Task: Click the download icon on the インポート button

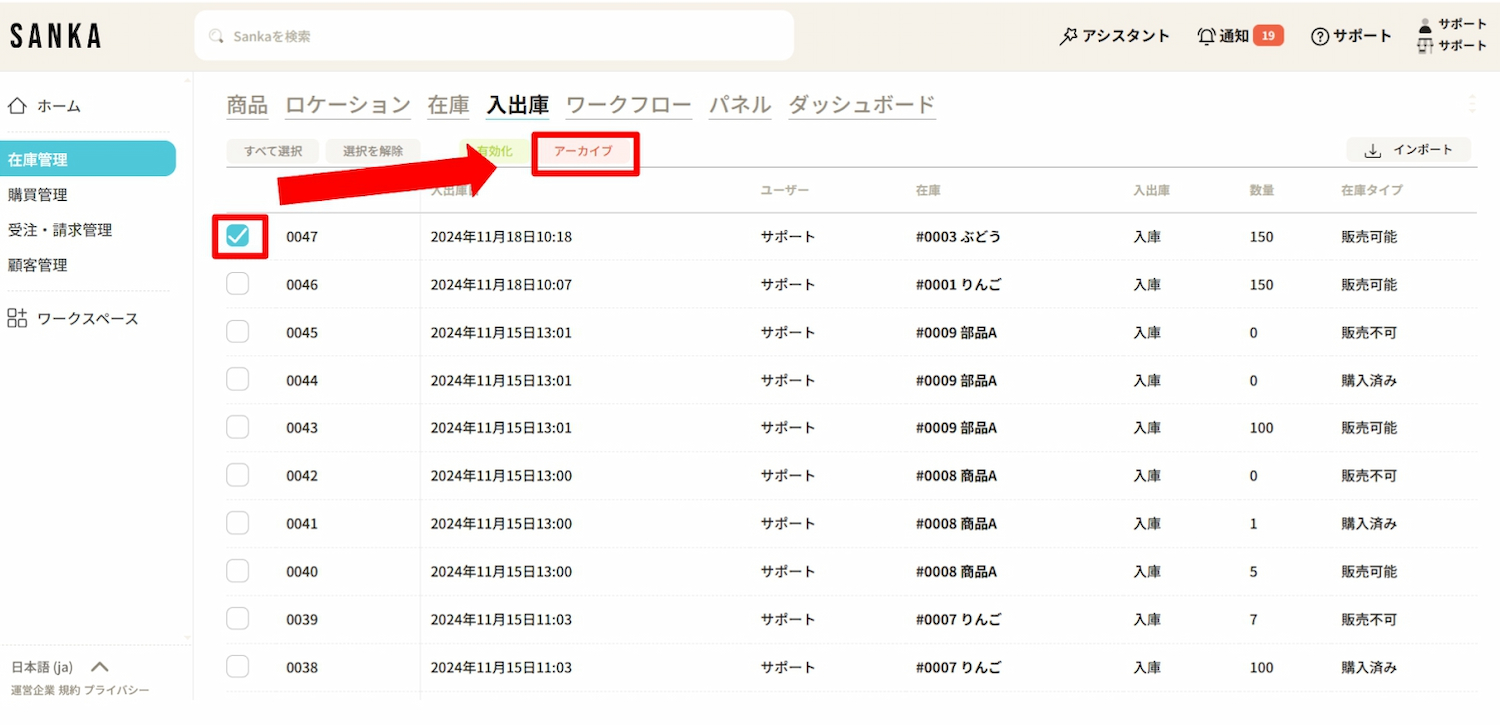Action: (1373, 150)
